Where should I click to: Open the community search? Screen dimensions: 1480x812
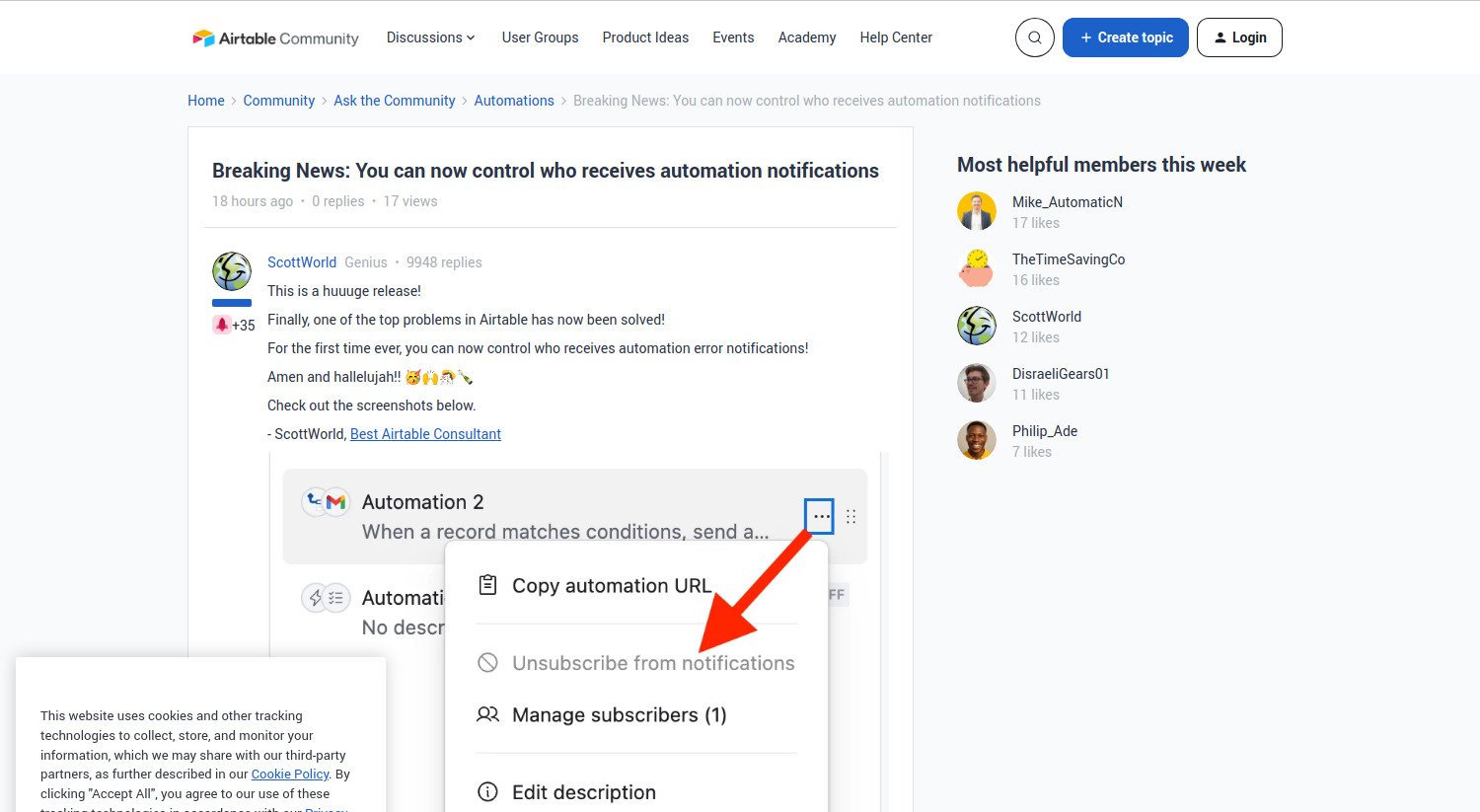[x=1034, y=37]
